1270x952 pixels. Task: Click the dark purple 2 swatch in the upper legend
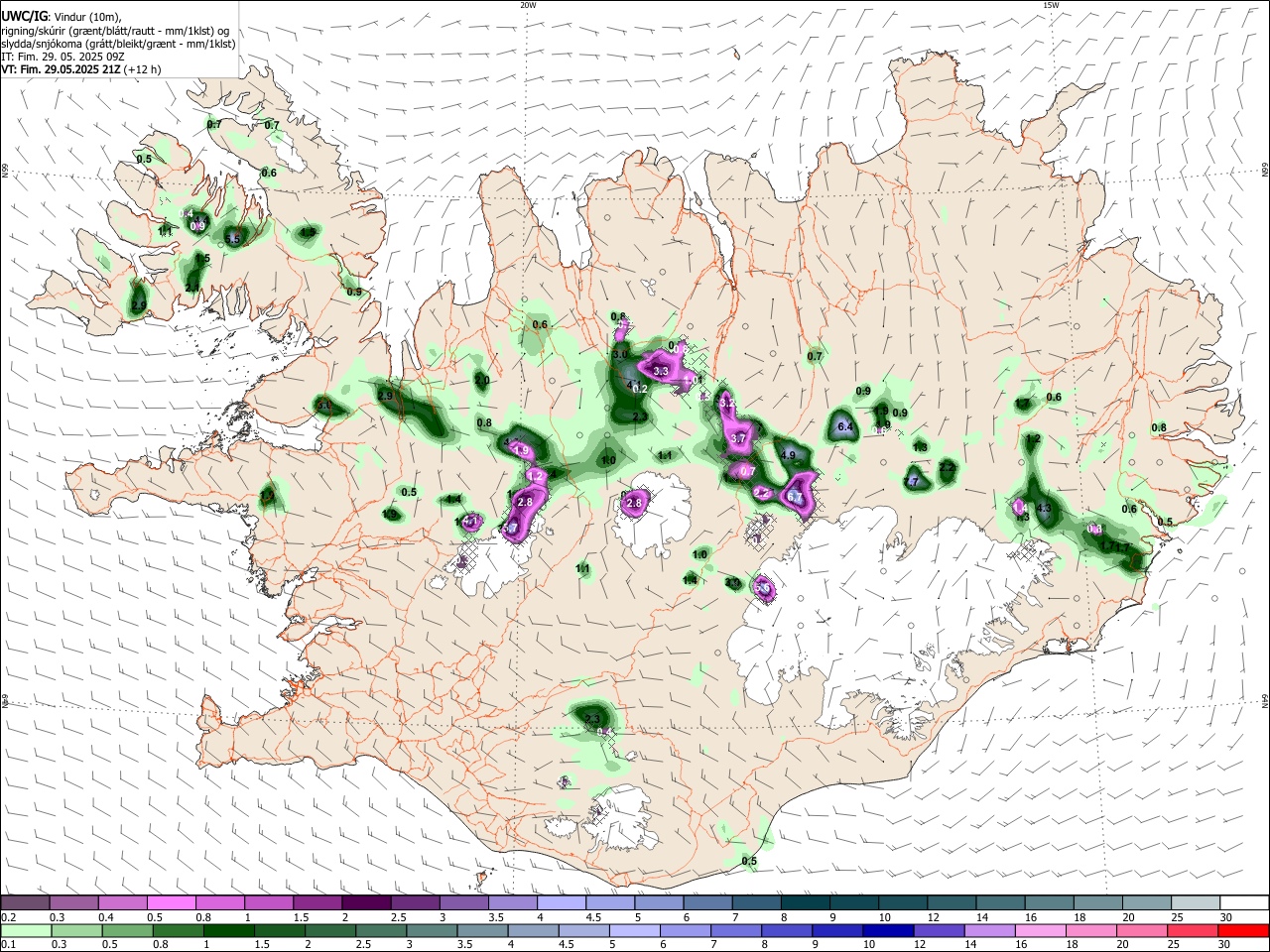pyautogui.click(x=365, y=902)
